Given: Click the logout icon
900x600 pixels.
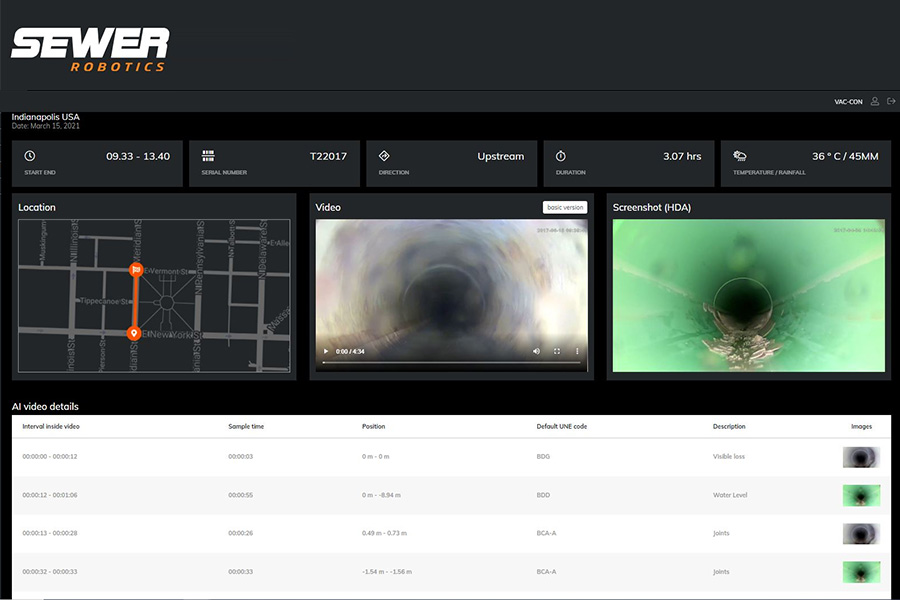Looking at the screenshot, I should coord(890,101).
